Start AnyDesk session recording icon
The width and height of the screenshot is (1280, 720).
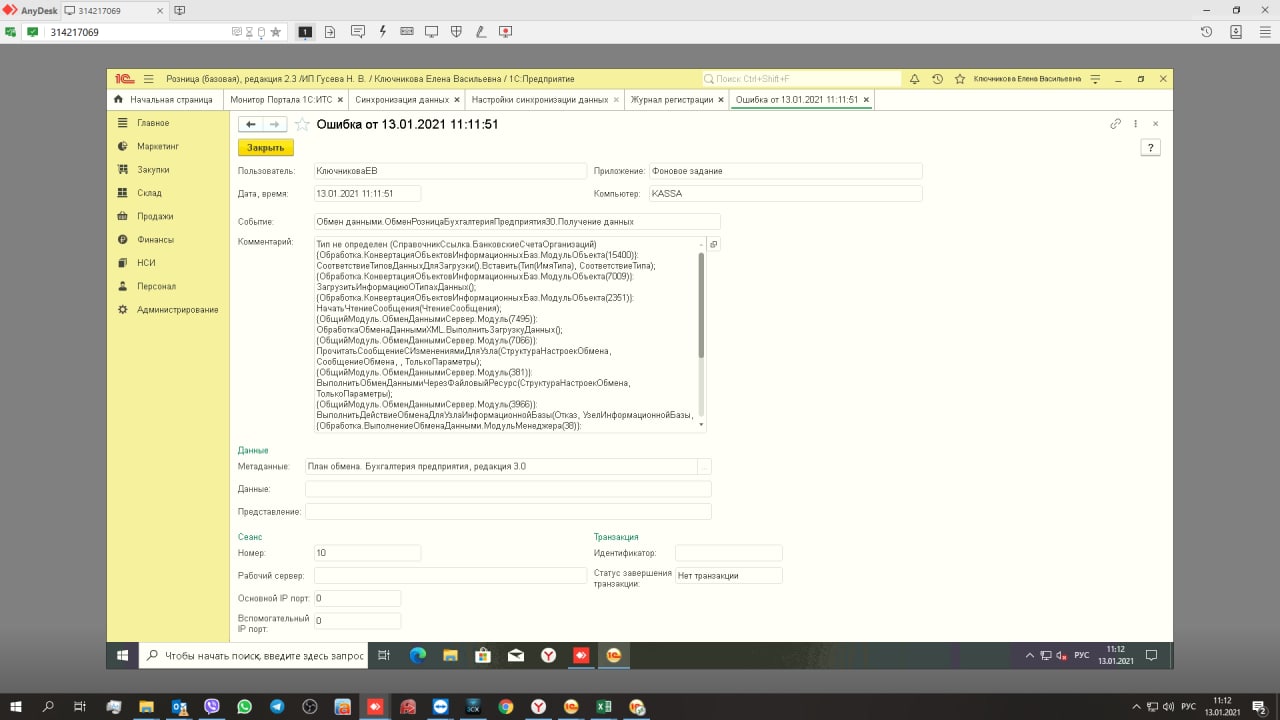[506, 32]
